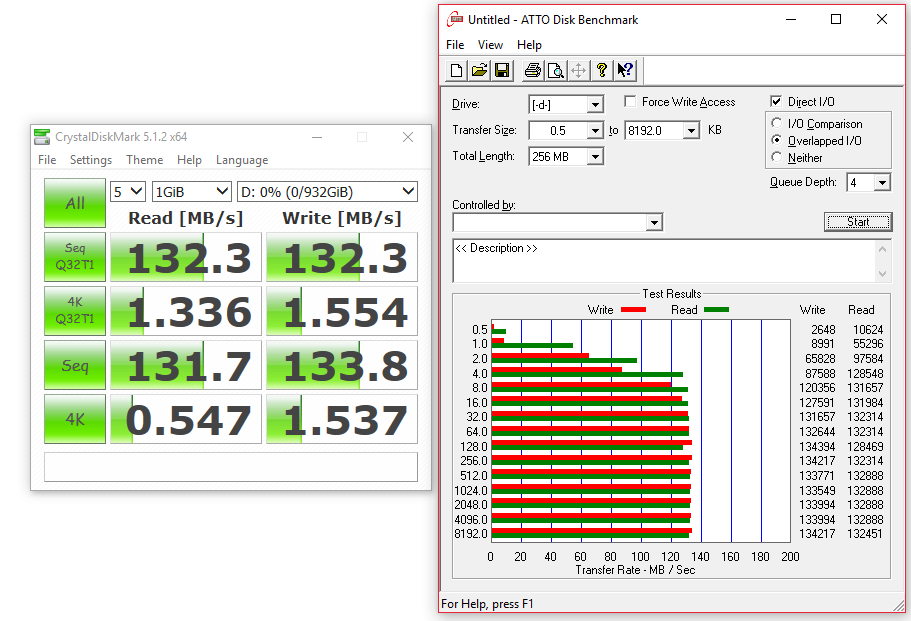911x621 pixels.
Task: Click write result 2648 in the 0.5 row
Action: (x=823, y=329)
